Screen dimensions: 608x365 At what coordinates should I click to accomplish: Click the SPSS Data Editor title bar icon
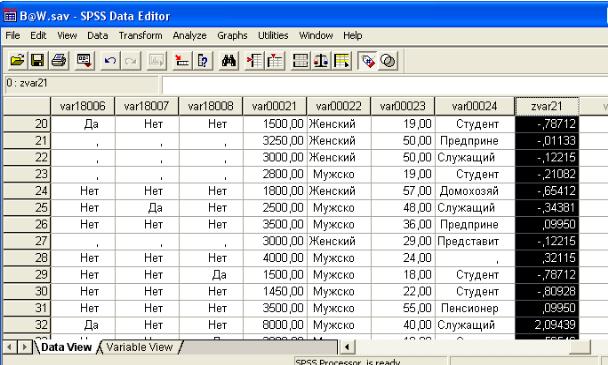(x=10, y=16)
